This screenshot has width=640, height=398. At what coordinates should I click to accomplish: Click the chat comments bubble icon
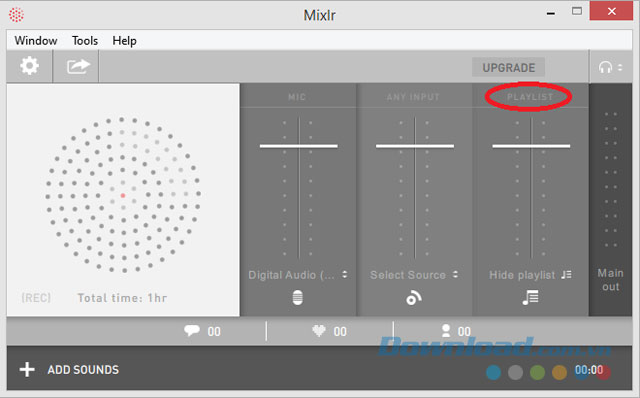point(192,330)
